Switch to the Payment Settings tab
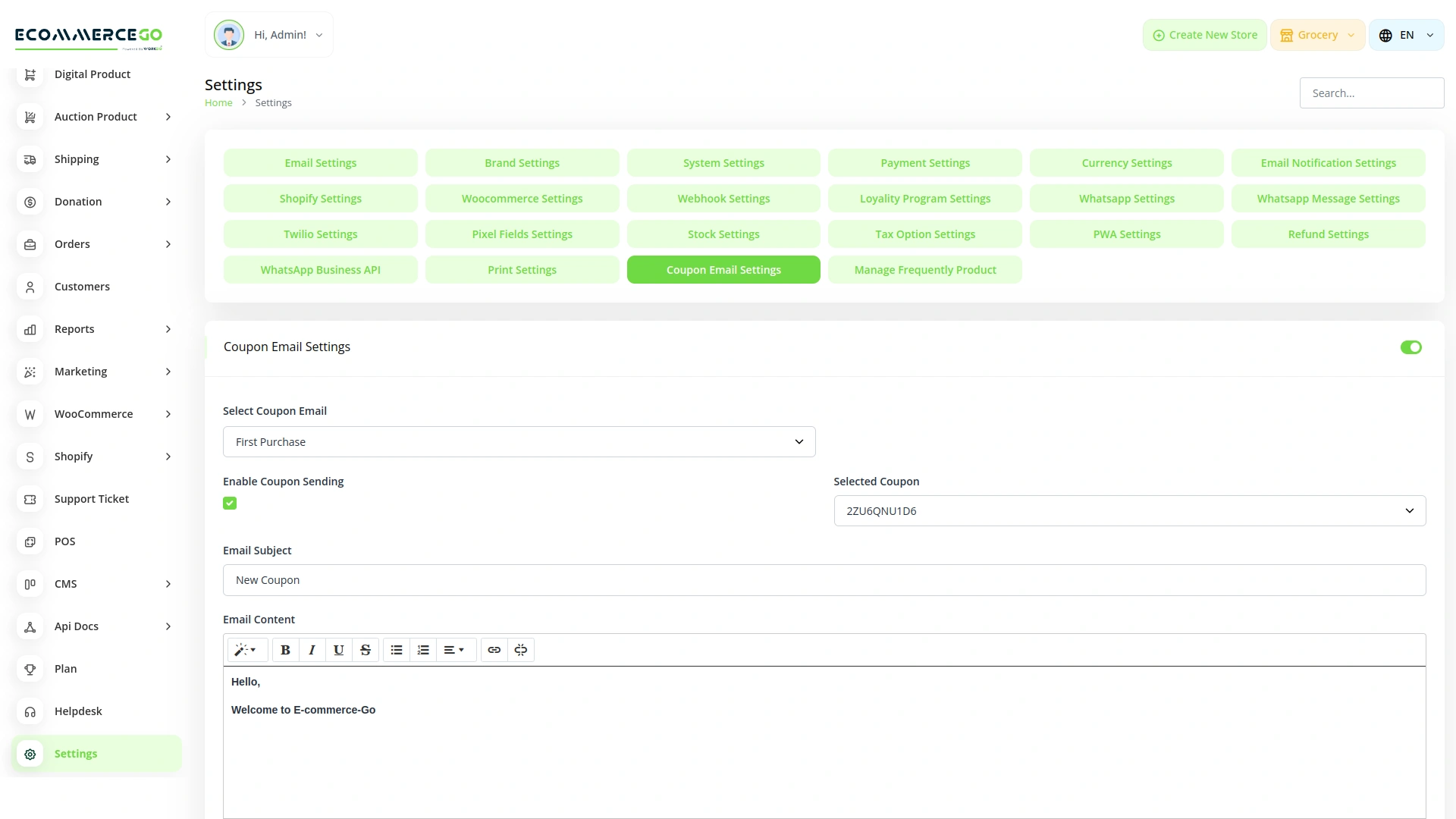Screen dimensions: 1456x819 pyautogui.click(x=924, y=162)
